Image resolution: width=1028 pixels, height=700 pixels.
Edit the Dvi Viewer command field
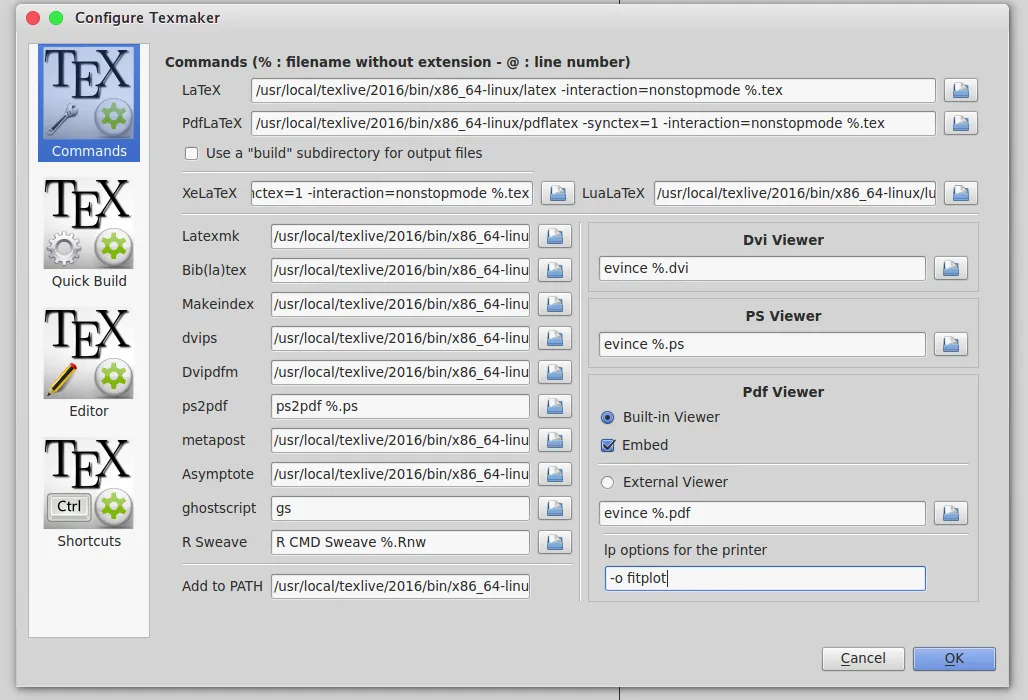(762, 268)
